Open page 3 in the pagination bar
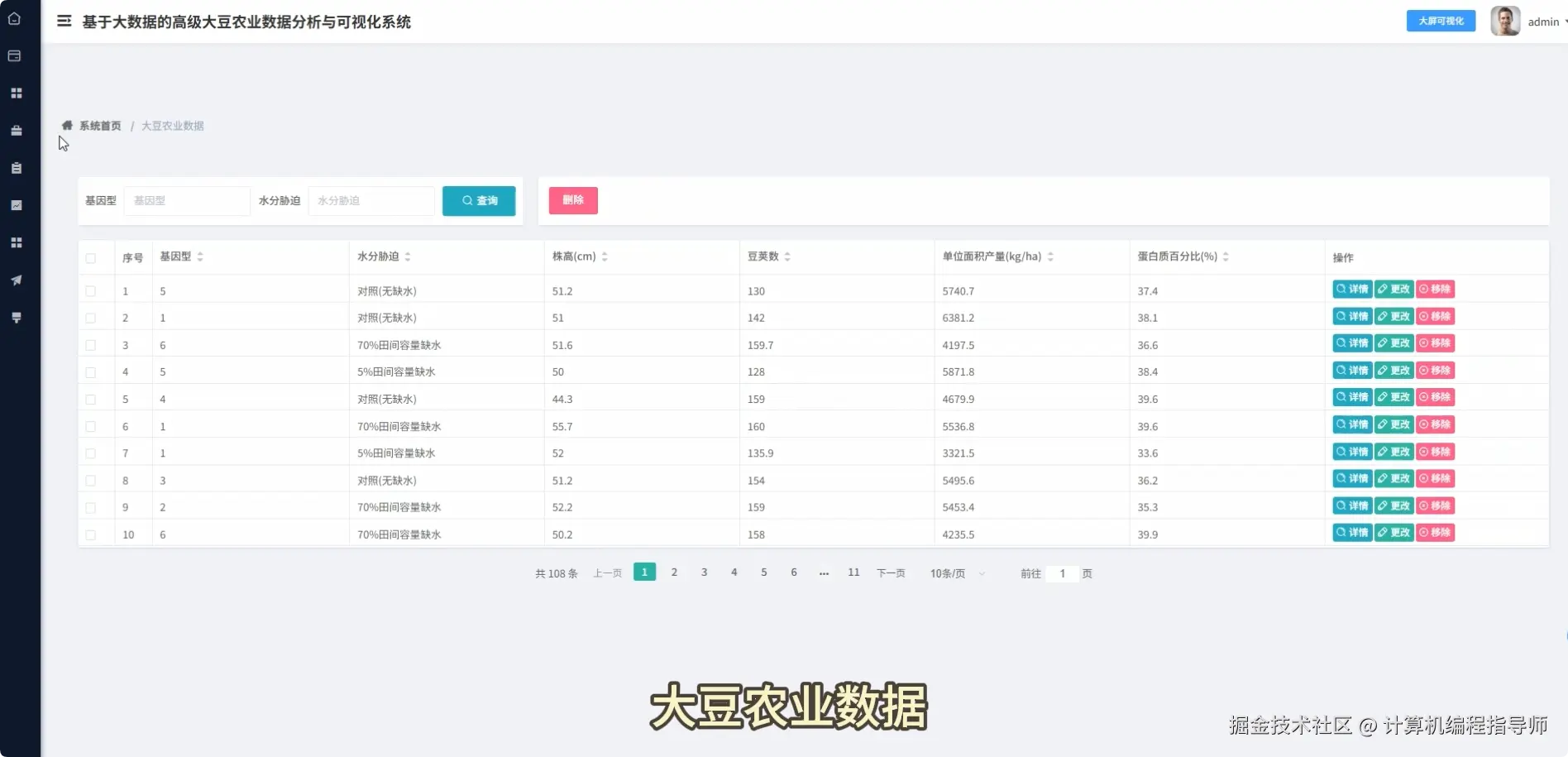Viewport: 1568px width, 757px height. [x=704, y=572]
